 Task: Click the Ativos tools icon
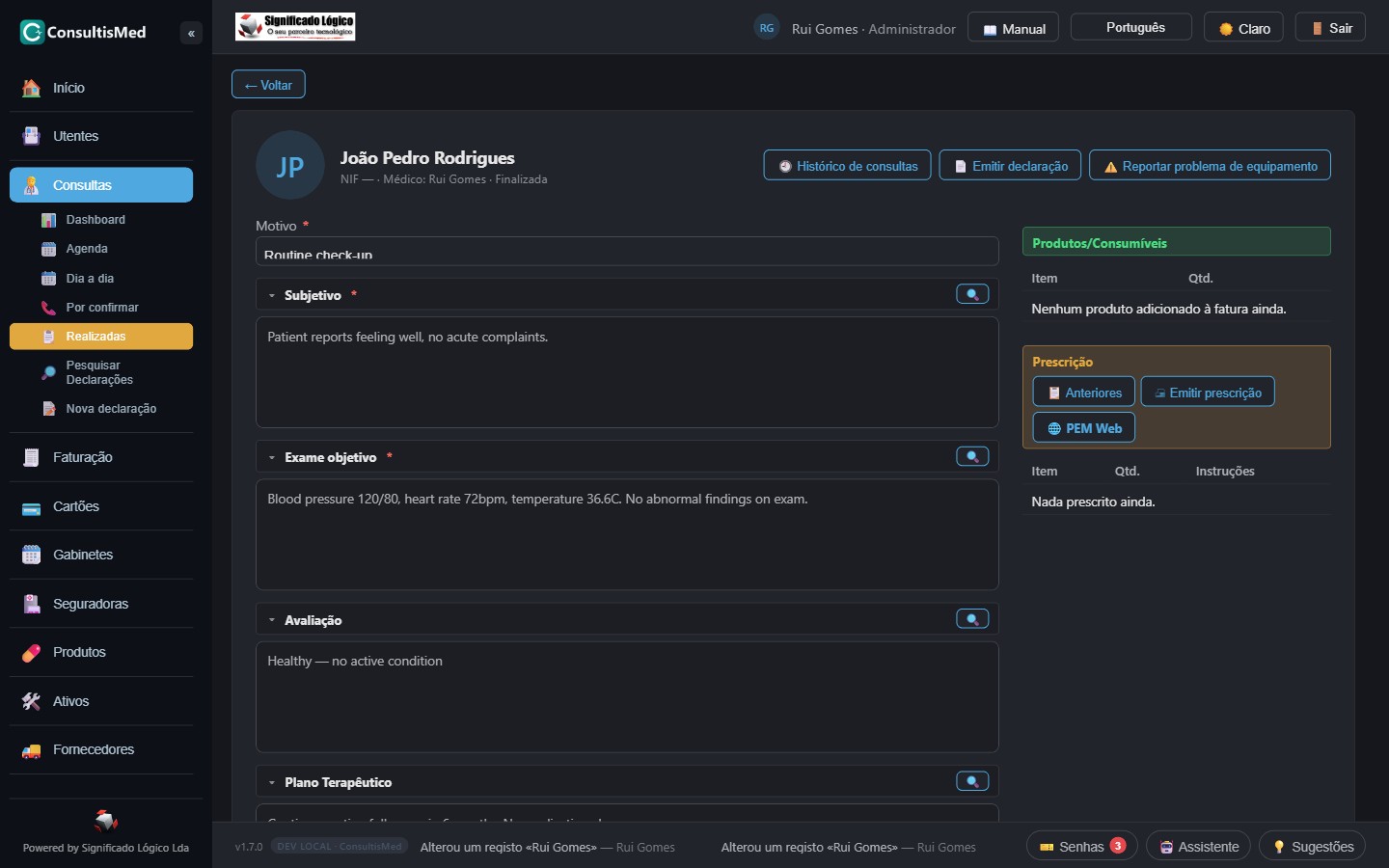(32, 701)
